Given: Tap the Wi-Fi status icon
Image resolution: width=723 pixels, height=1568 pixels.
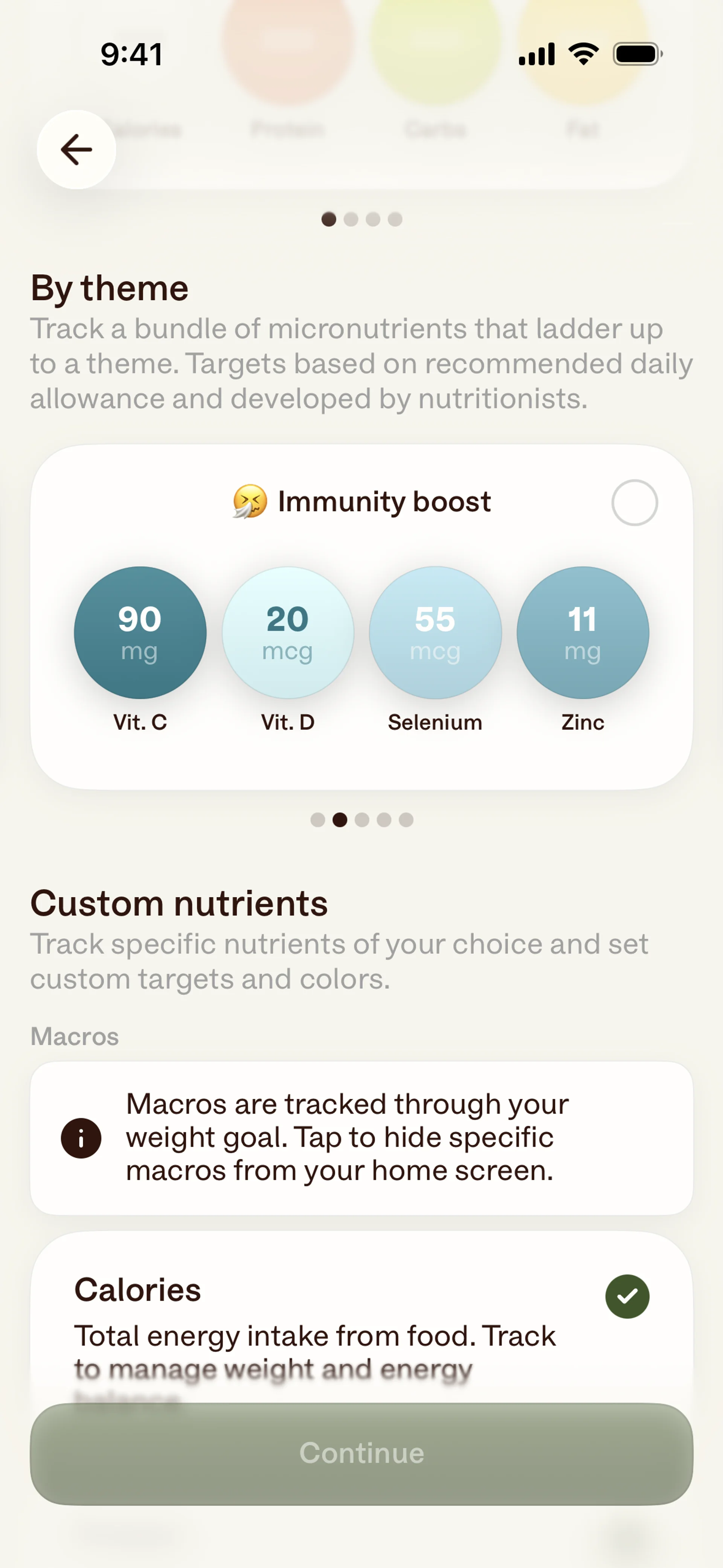Looking at the screenshot, I should [584, 54].
